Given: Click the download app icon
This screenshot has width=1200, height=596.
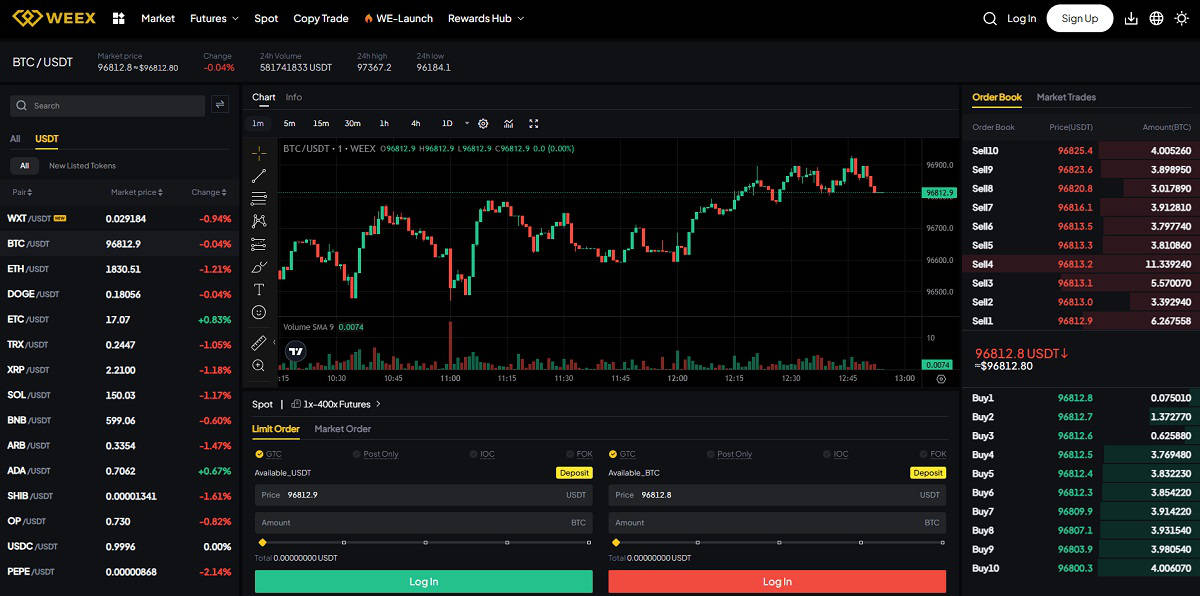Looking at the screenshot, I should (x=1132, y=18).
